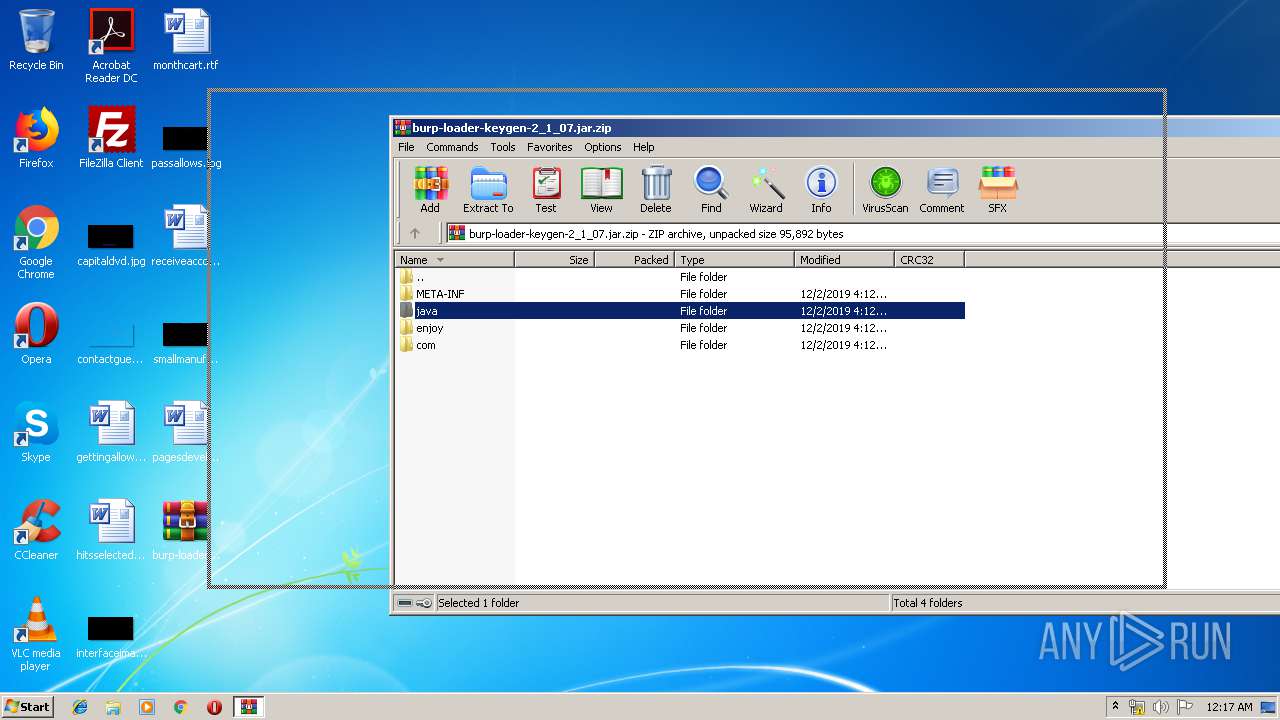This screenshot has height=720, width=1280.
Task: Sort by the Name column header
Action: [x=455, y=260]
